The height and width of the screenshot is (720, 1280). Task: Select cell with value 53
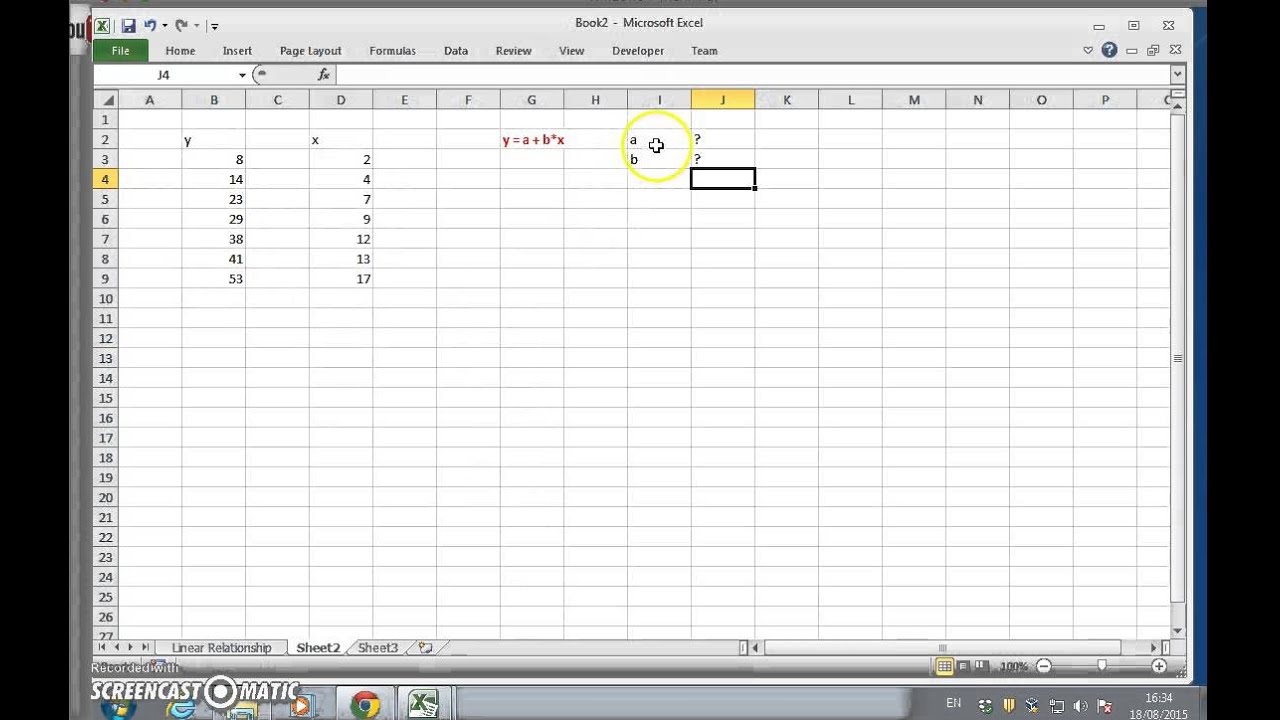point(213,279)
